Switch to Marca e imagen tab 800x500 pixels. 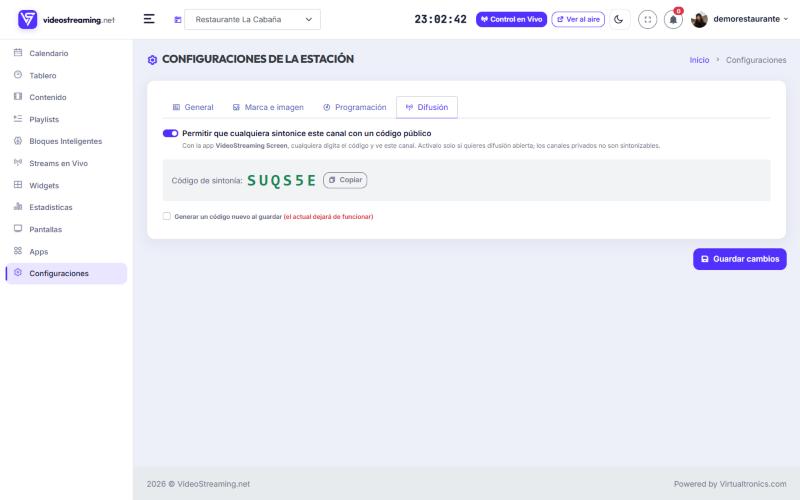(268, 107)
